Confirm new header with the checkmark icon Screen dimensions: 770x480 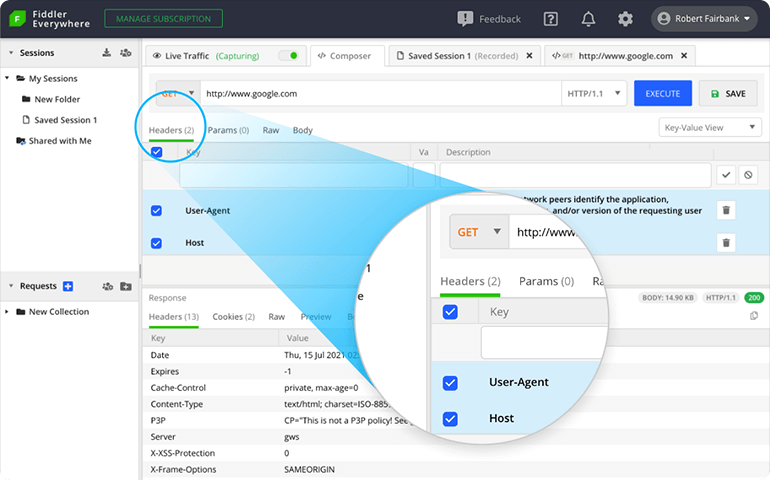(x=726, y=175)
